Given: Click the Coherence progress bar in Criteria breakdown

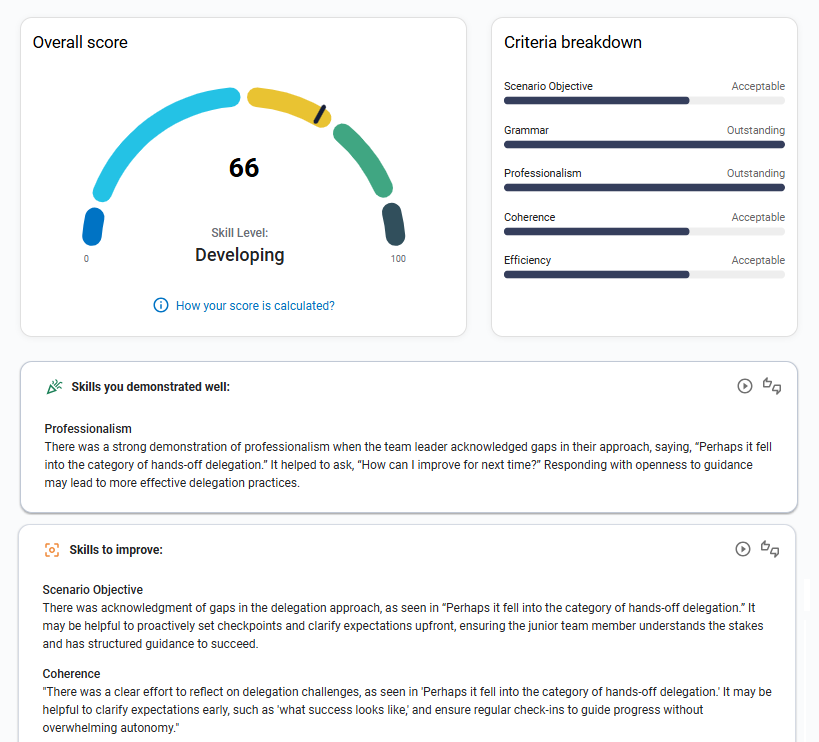Looking at the screenshot, I should tap(644, 231).
